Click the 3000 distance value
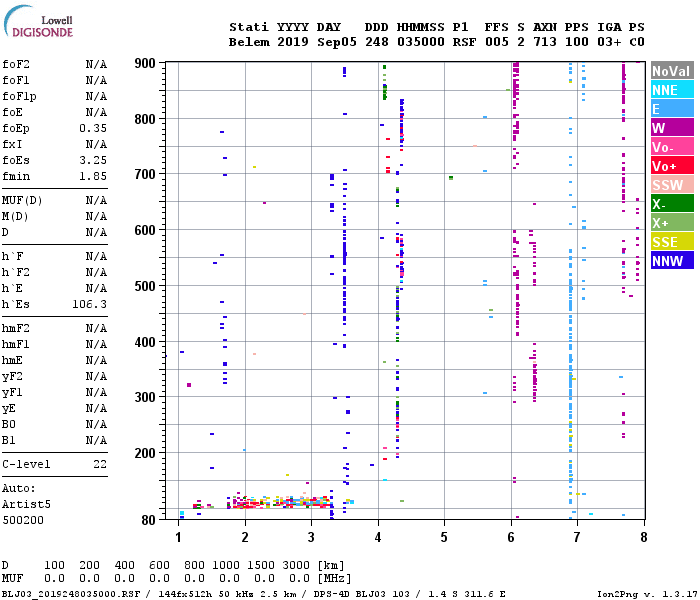700x600 pixels. (x=296, y=565)
